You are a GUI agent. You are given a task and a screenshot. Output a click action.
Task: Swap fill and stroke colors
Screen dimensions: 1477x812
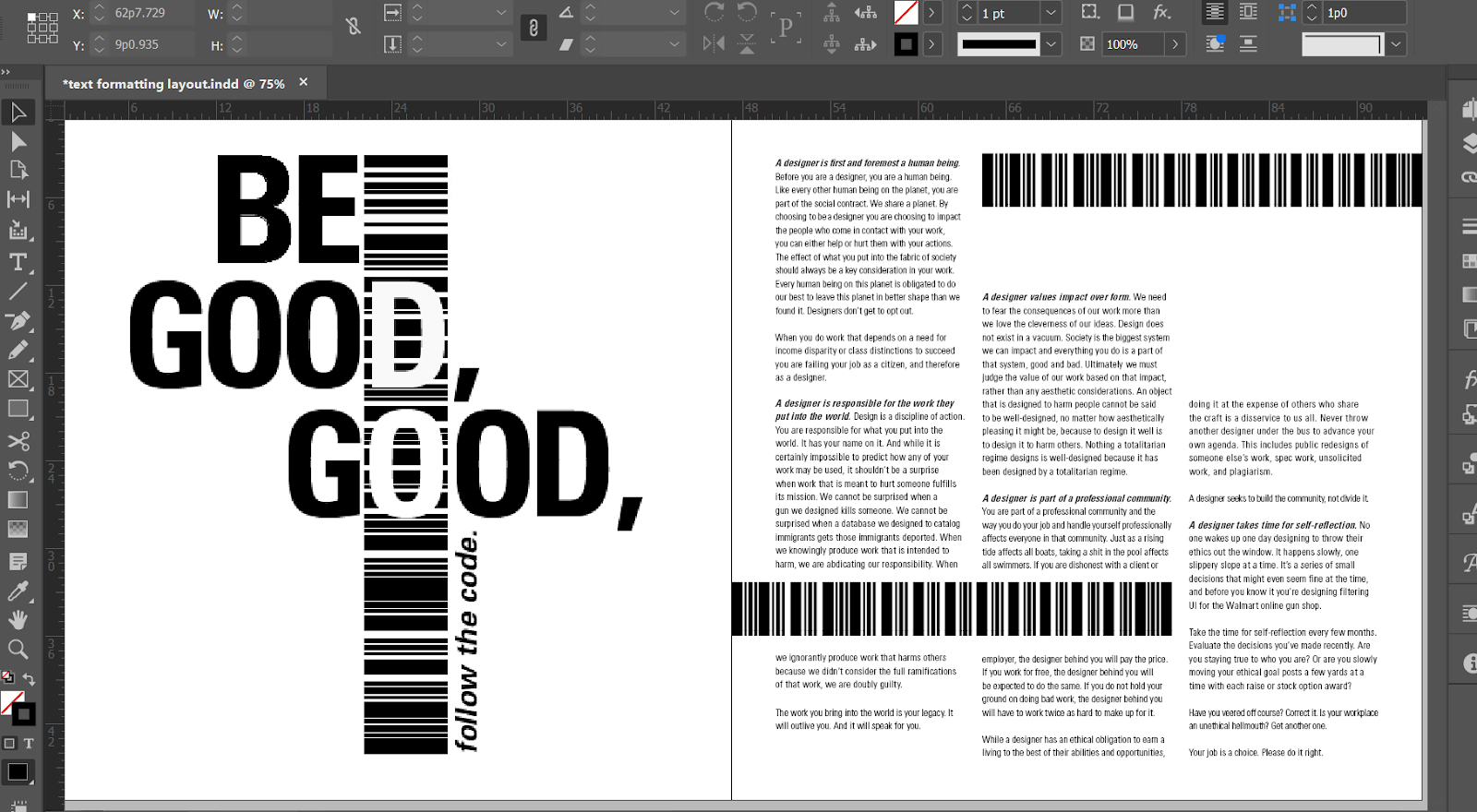coord(29,680)
